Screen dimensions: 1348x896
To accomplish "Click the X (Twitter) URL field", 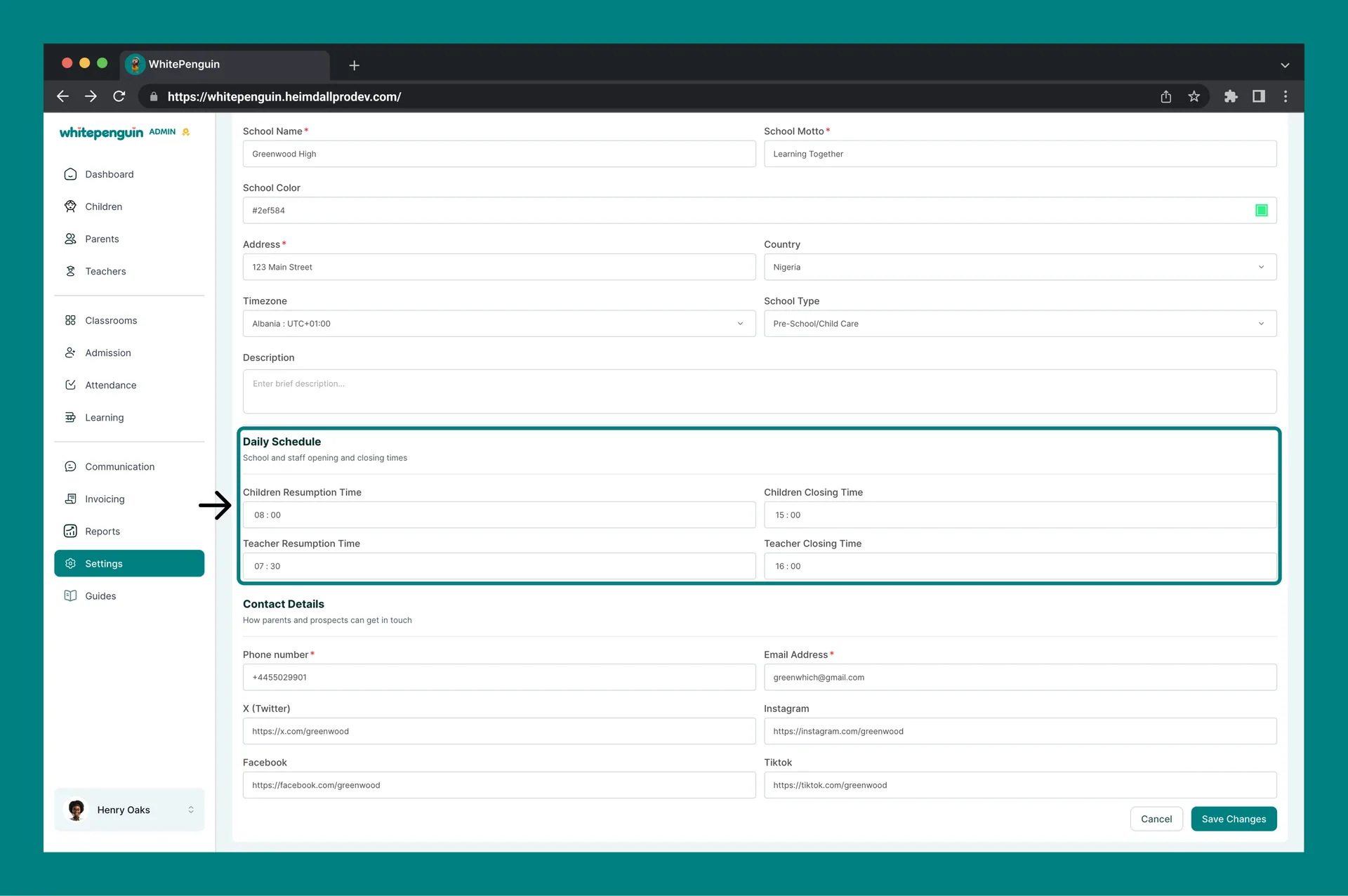I will 499,731.
